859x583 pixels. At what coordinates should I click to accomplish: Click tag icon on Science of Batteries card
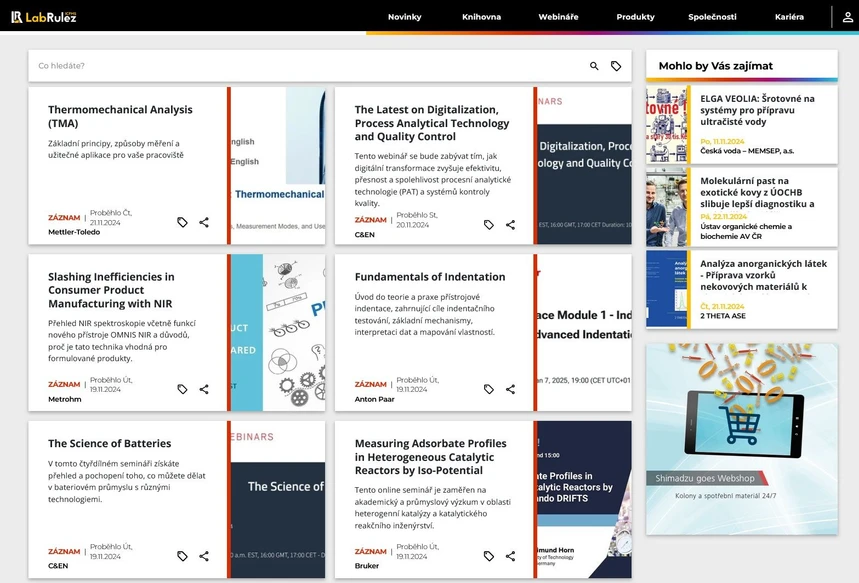[182, 556]
